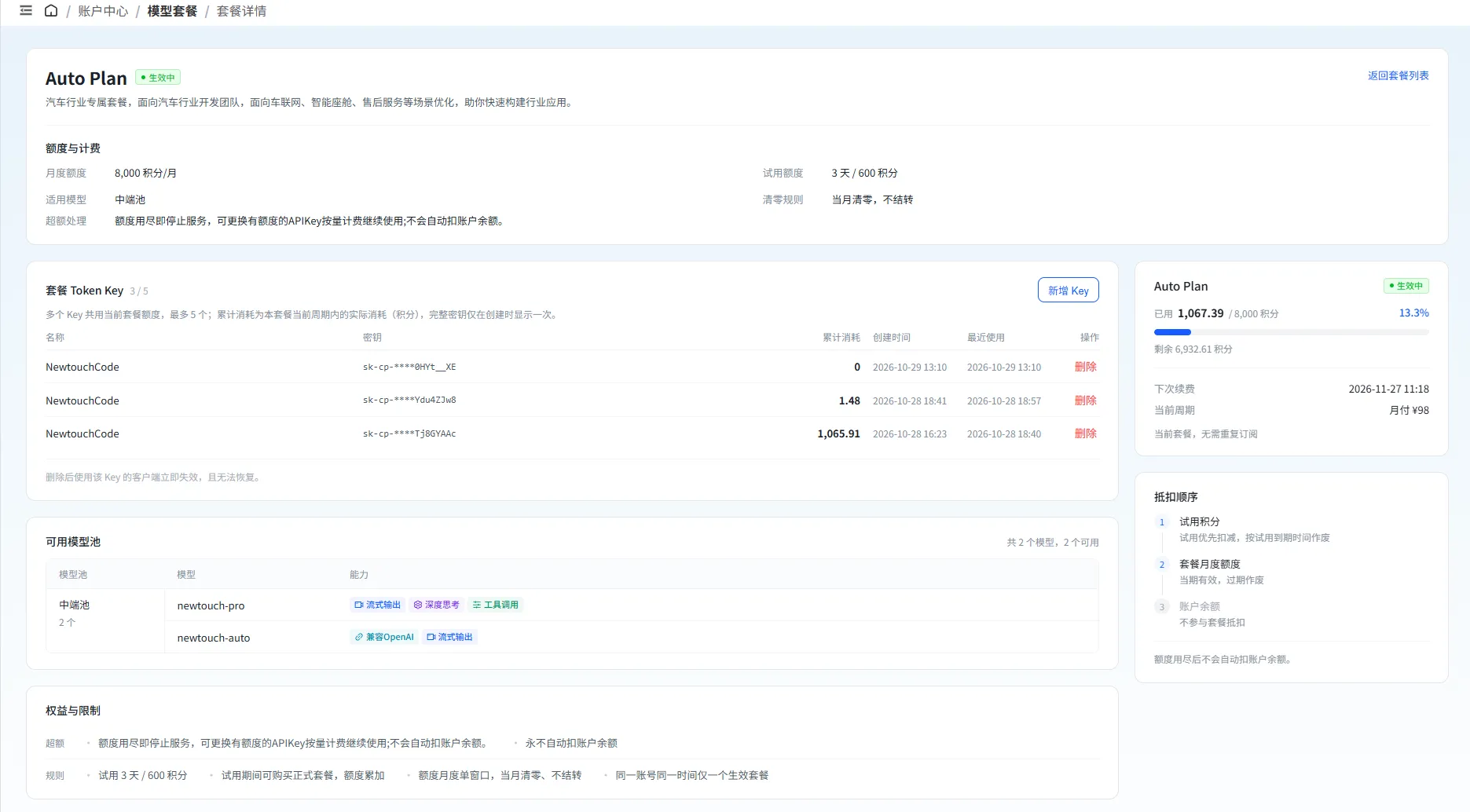
Task: Select key text sk-cp-****Ydu4ZJw8
Action: point(409,401)
